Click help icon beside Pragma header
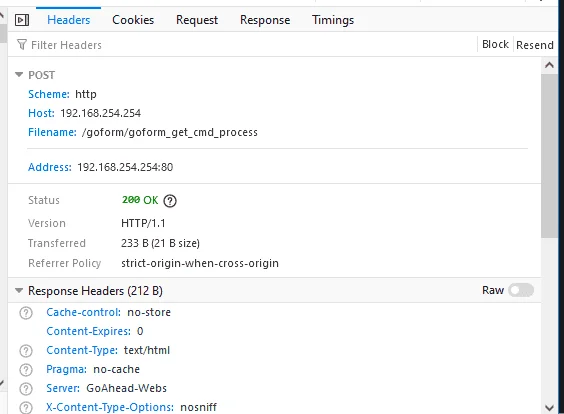This screenshot has height=414, width=564. [x=26, y=370]
